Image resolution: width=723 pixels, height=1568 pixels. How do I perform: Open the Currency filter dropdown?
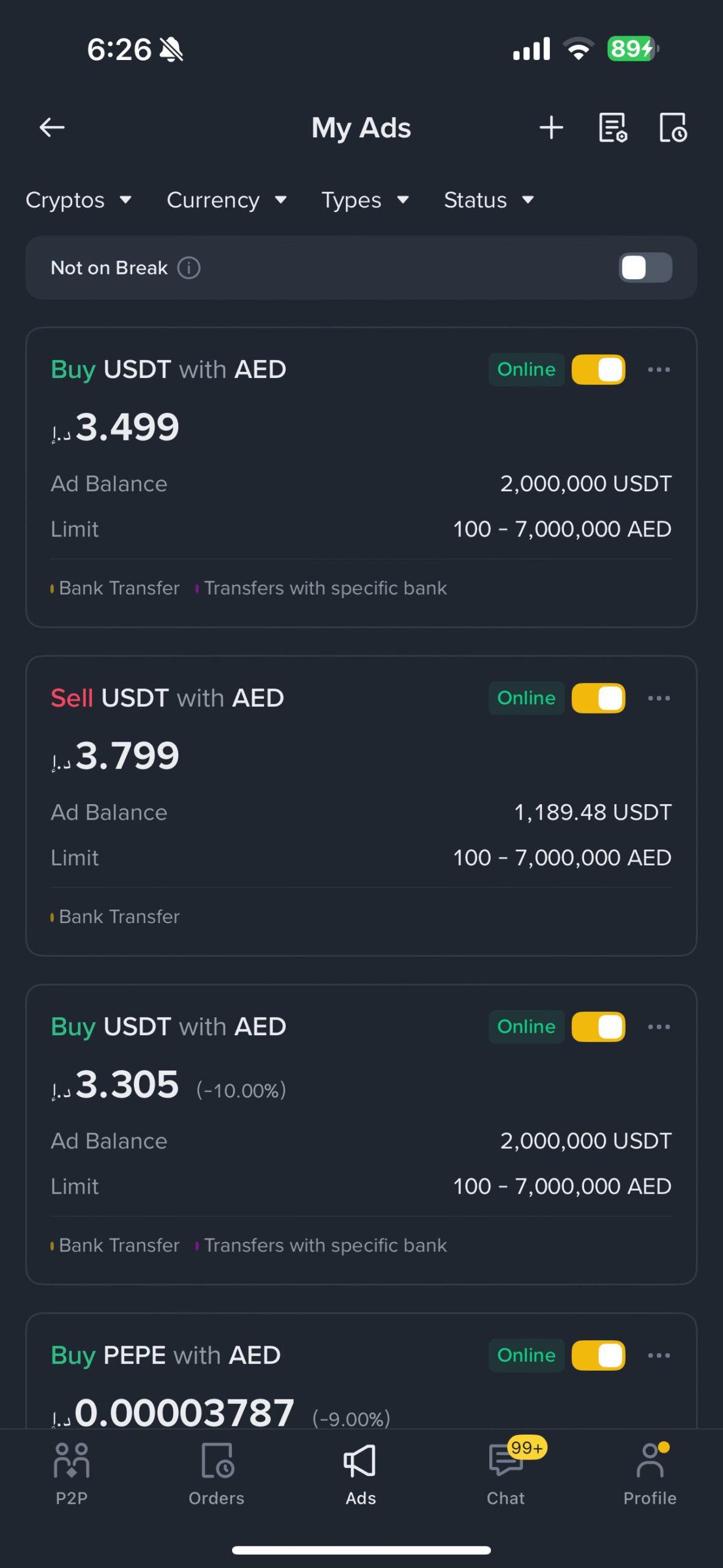click(x=227, y=200)
